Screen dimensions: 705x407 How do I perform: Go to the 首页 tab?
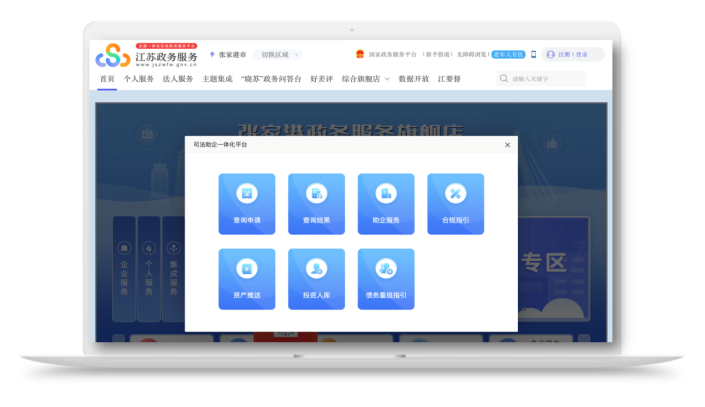(107, 79)
